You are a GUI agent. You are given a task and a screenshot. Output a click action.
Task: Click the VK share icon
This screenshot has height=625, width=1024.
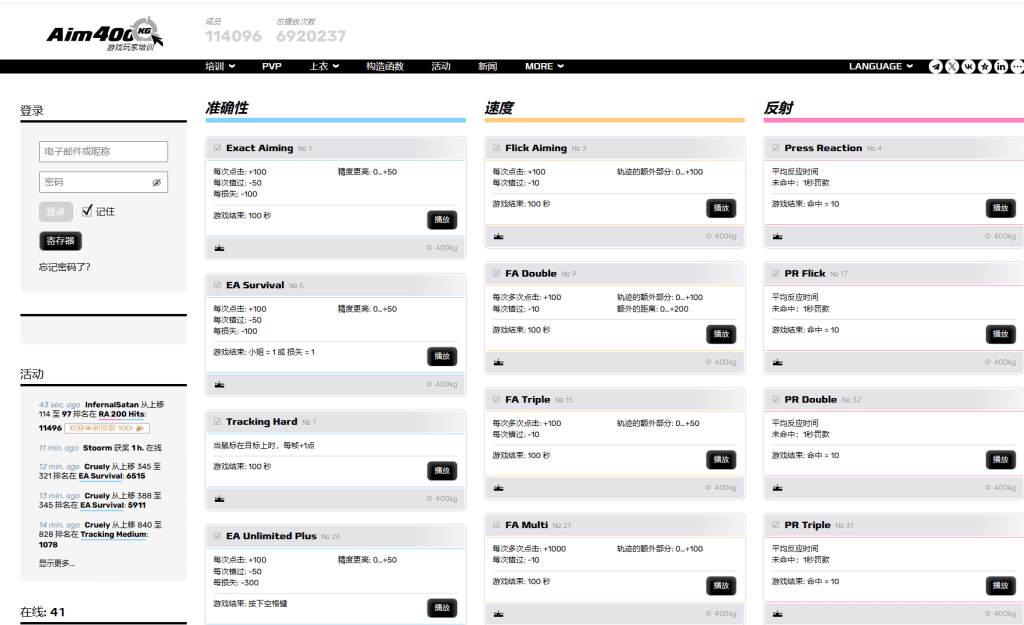[968, 66]
